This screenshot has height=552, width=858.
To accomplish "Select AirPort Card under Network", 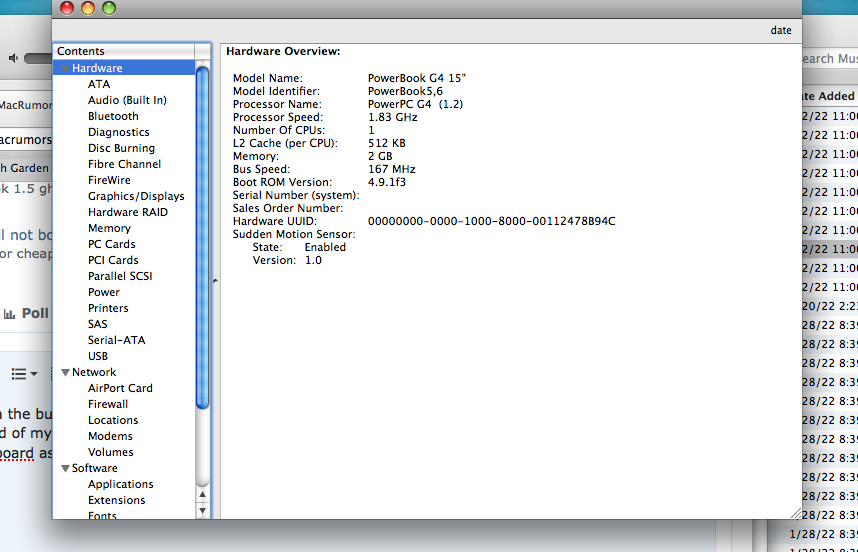I will point(120,388).
